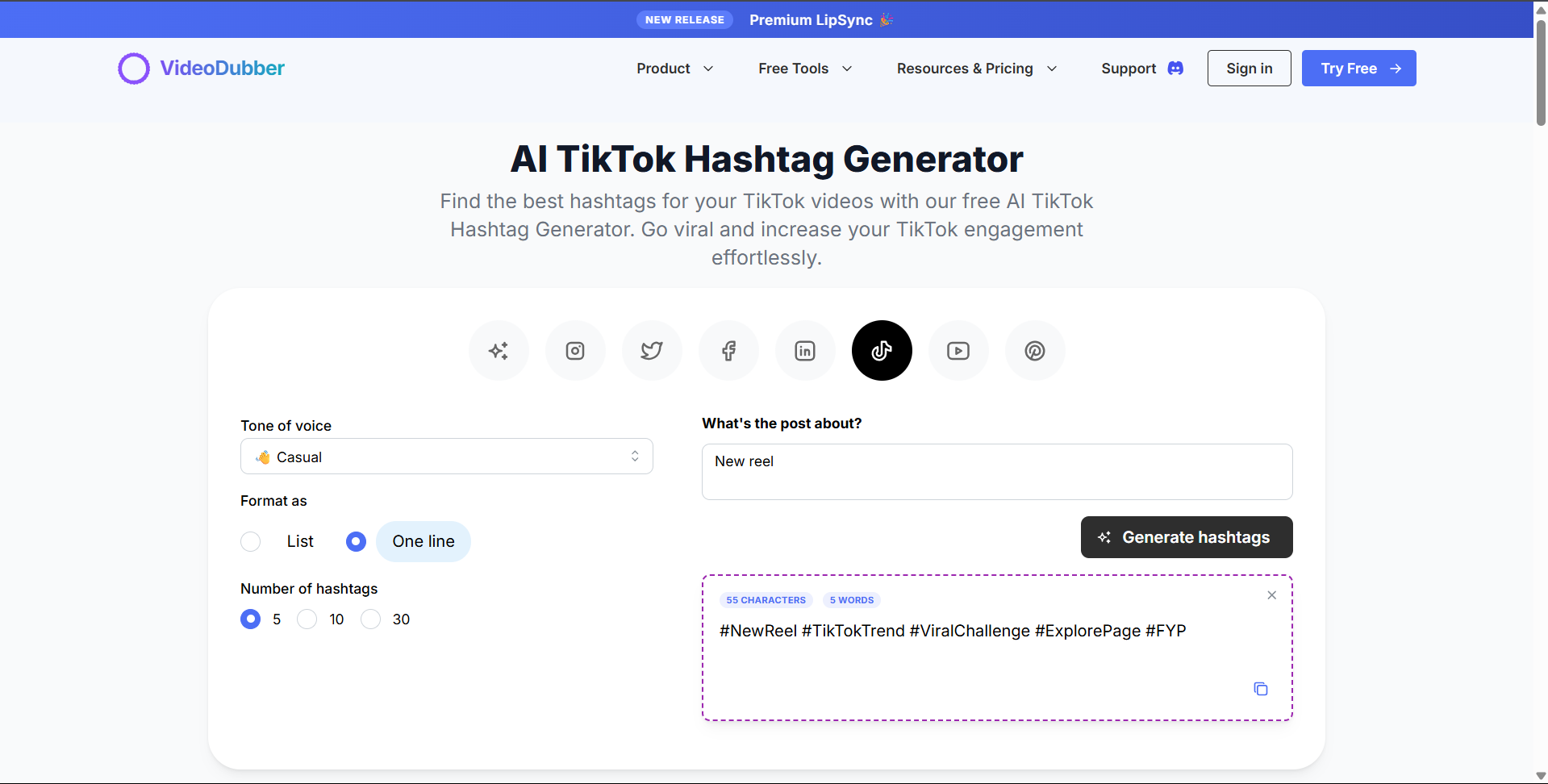
Task: Click the page vertical scrollbar thumb
Action: (1541, 73)
